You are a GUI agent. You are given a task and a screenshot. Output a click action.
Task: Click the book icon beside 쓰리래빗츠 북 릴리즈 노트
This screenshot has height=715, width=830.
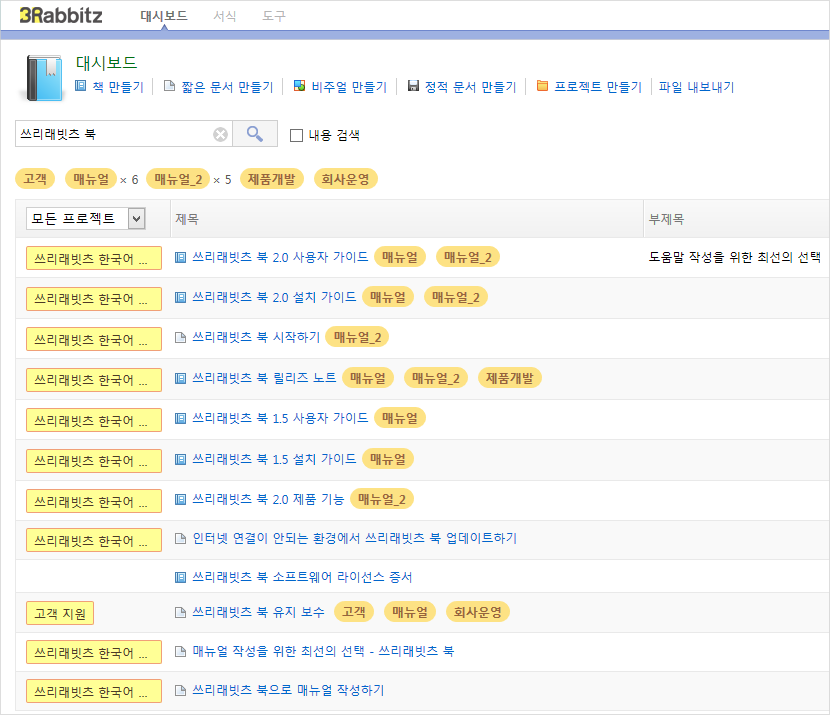(181, 378)
